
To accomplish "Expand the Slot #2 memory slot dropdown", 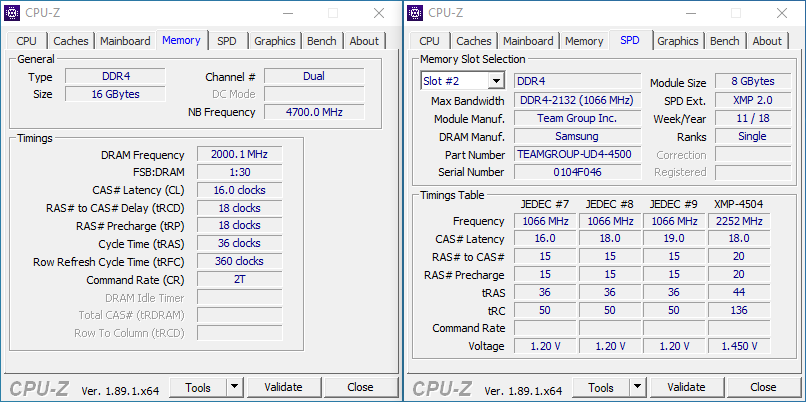I will pyautogui.click(x=496, y=81).
